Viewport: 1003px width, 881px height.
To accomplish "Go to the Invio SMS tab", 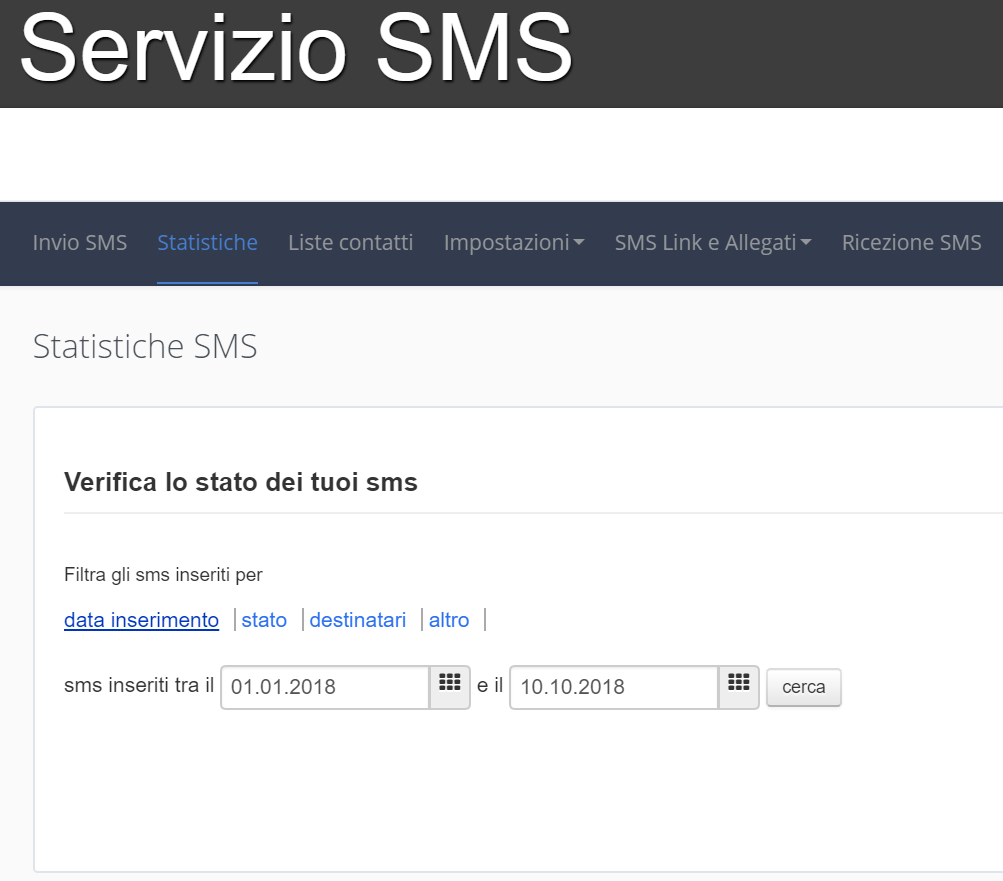I will pyautogui.click(x=80, y=243).
